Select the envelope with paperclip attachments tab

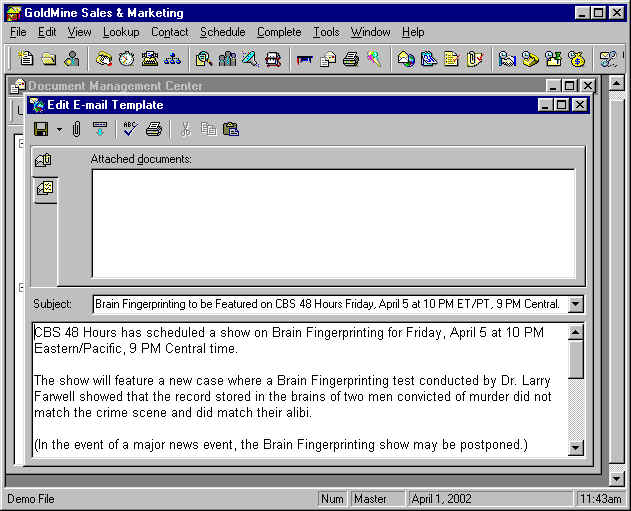(43, 160)
